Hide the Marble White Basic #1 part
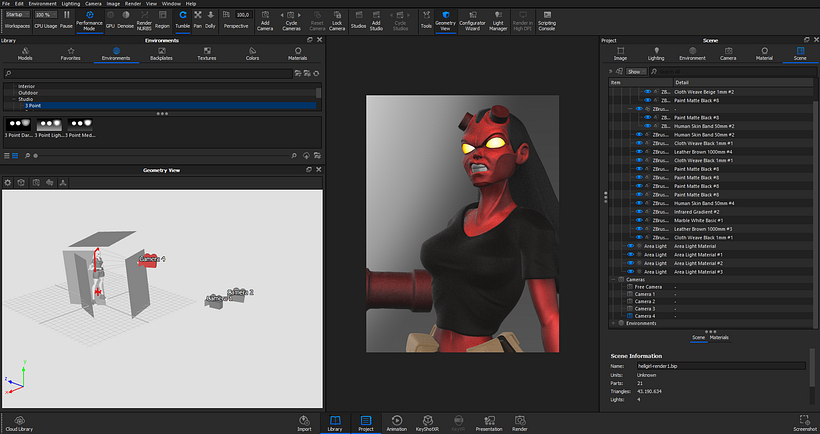 coord(639,220)
